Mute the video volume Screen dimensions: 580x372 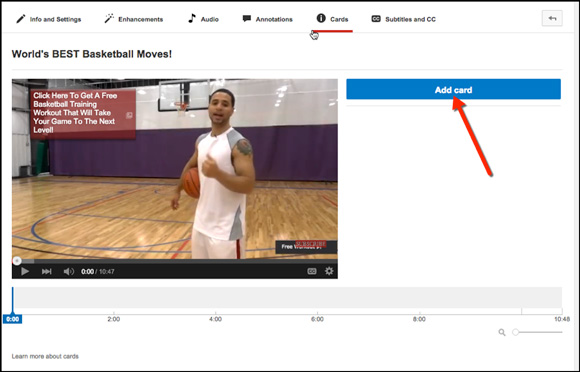68,271
